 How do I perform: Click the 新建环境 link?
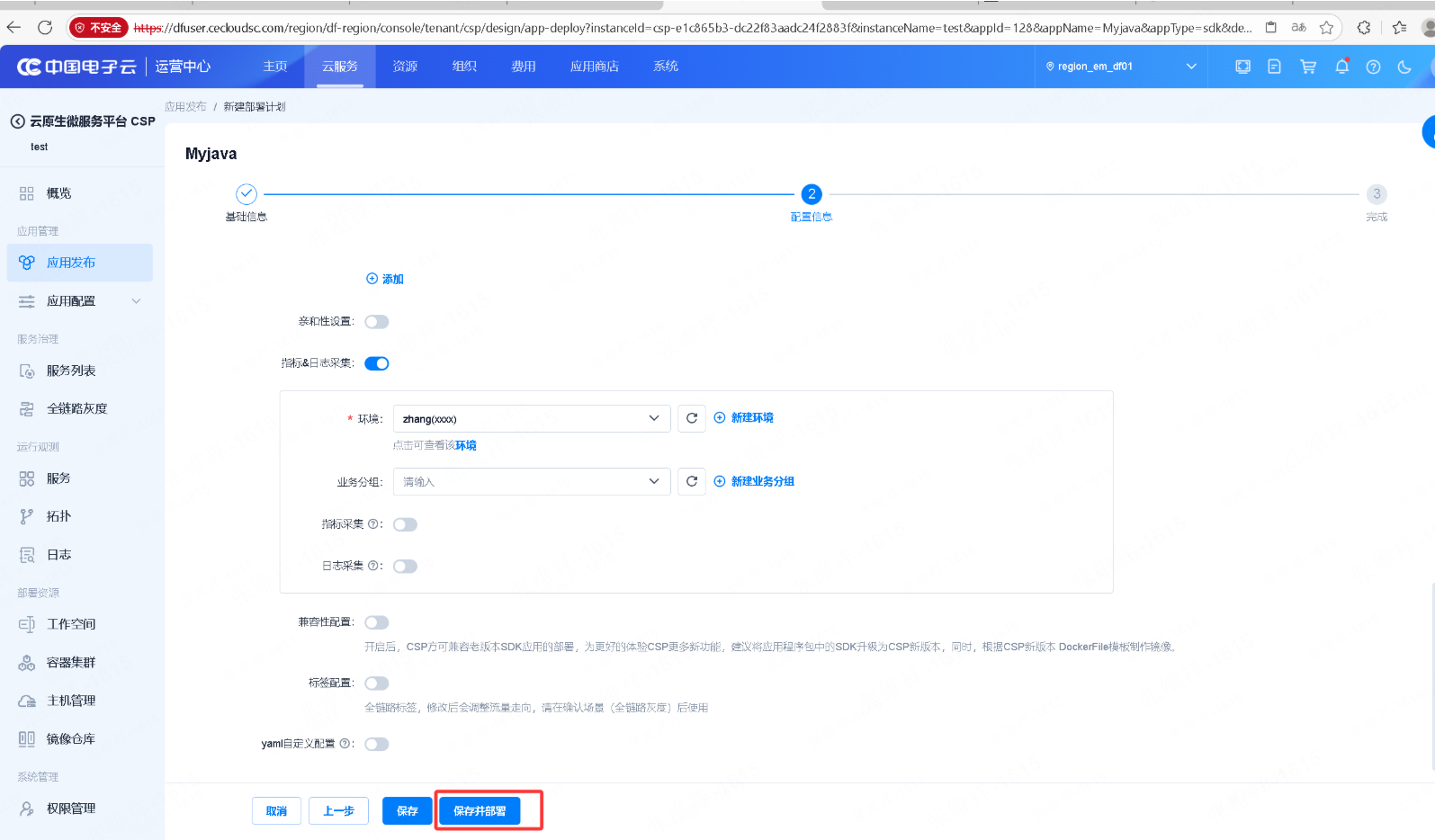[x=751, y=417]
